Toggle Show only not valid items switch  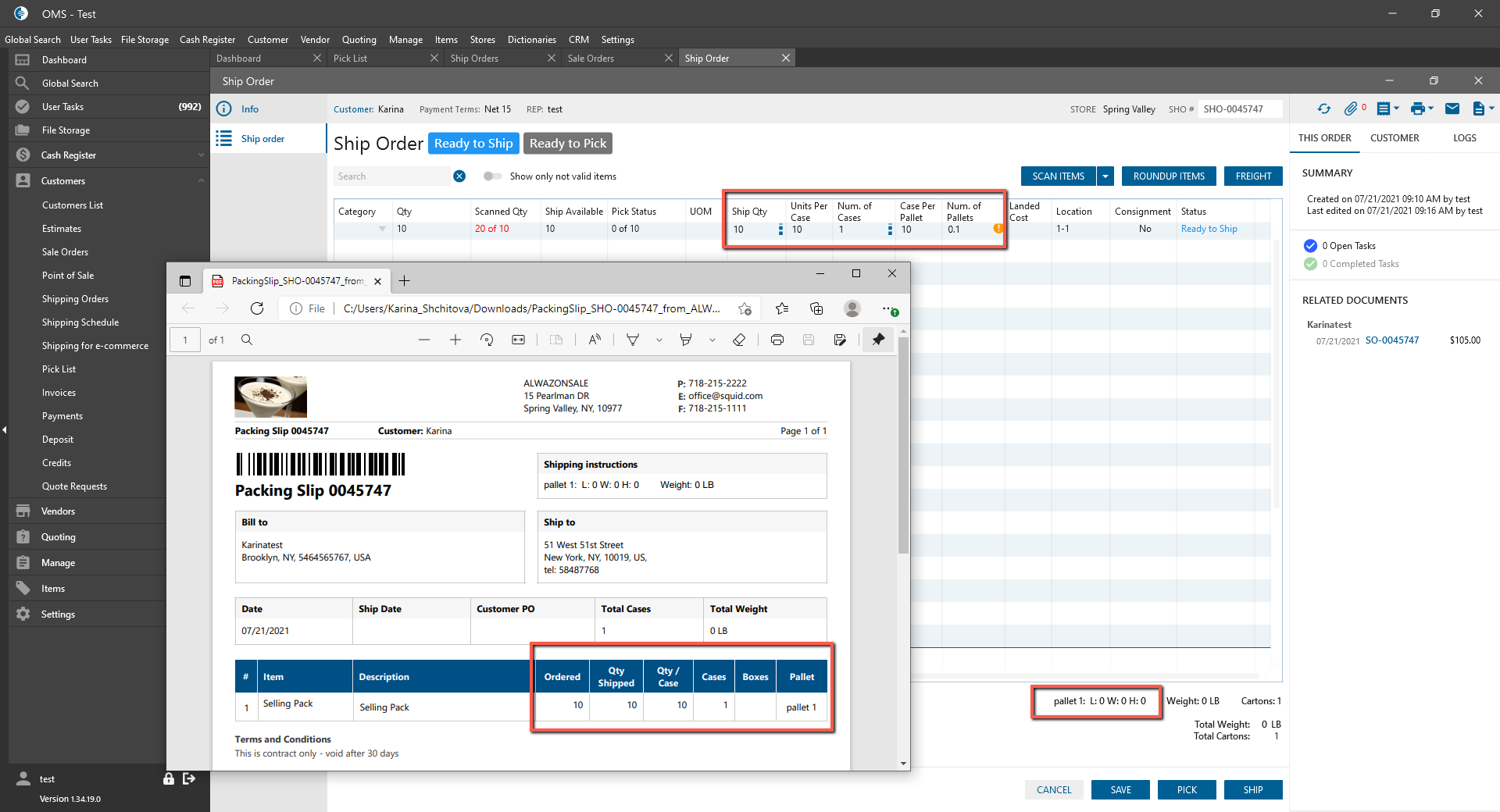(492, 176)
